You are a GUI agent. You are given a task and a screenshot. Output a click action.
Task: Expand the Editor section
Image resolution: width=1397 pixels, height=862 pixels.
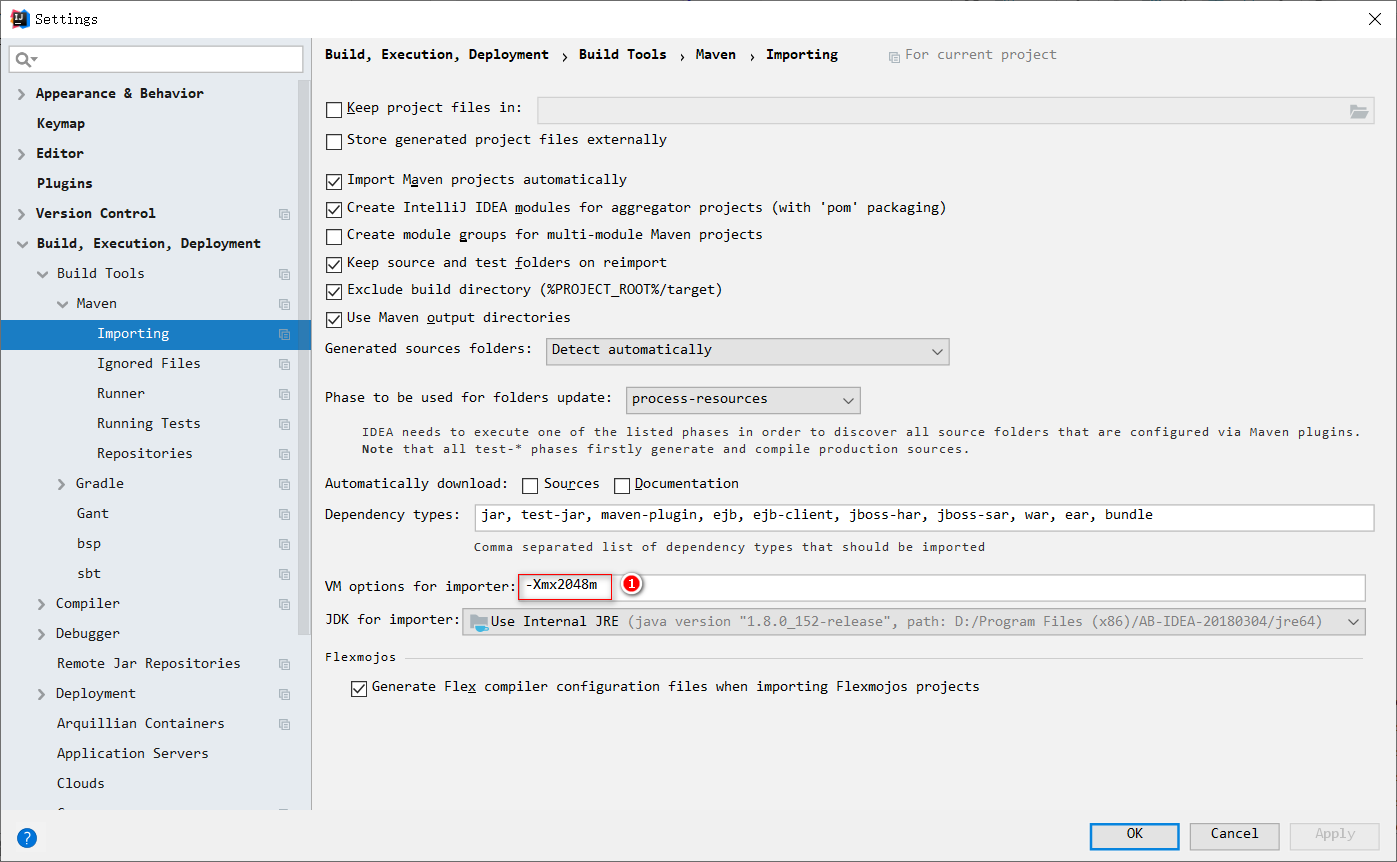pyautogui.click(x=21, y=154)
